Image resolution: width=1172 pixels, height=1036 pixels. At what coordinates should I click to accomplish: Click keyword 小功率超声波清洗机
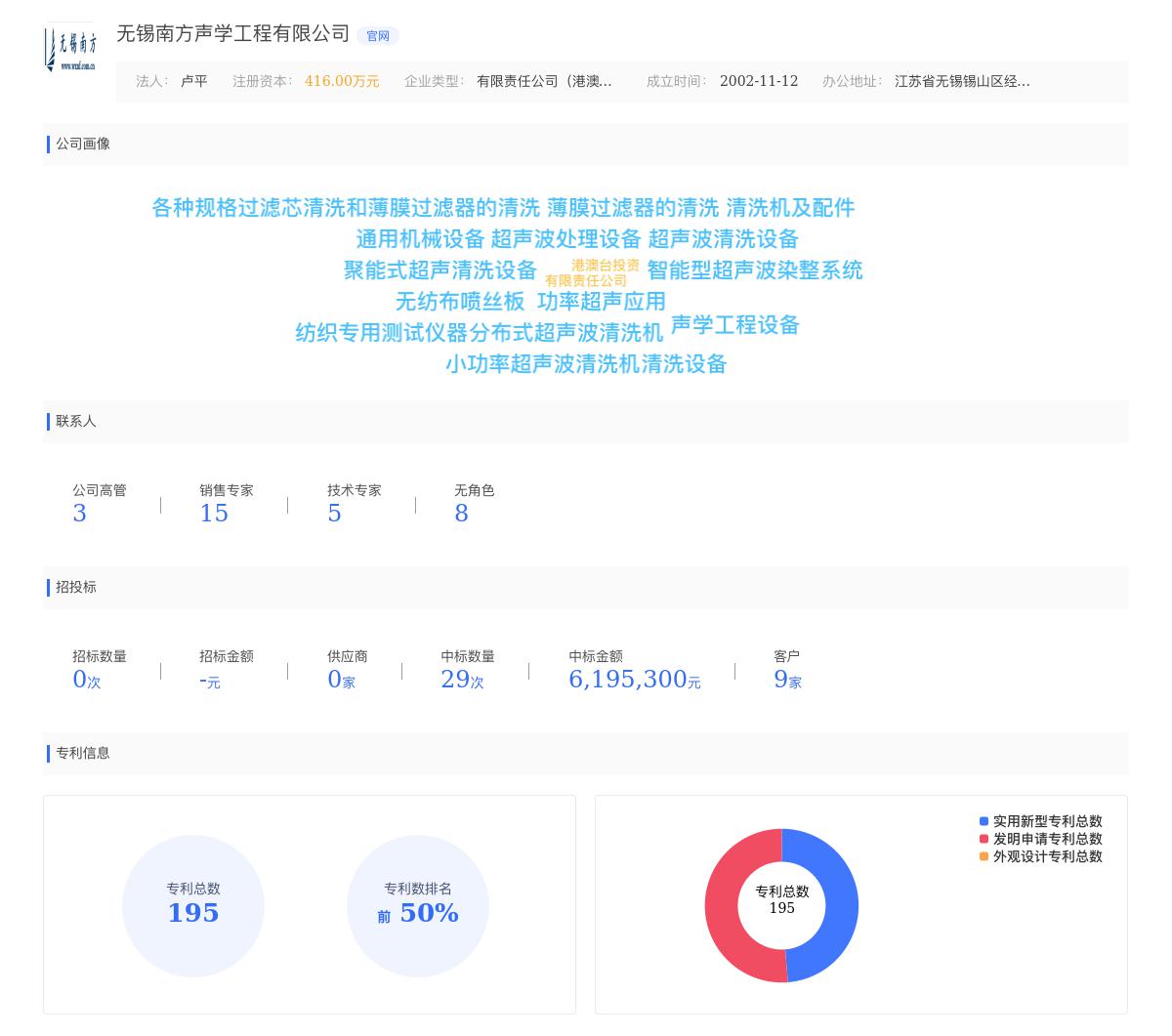click(543, 364)
